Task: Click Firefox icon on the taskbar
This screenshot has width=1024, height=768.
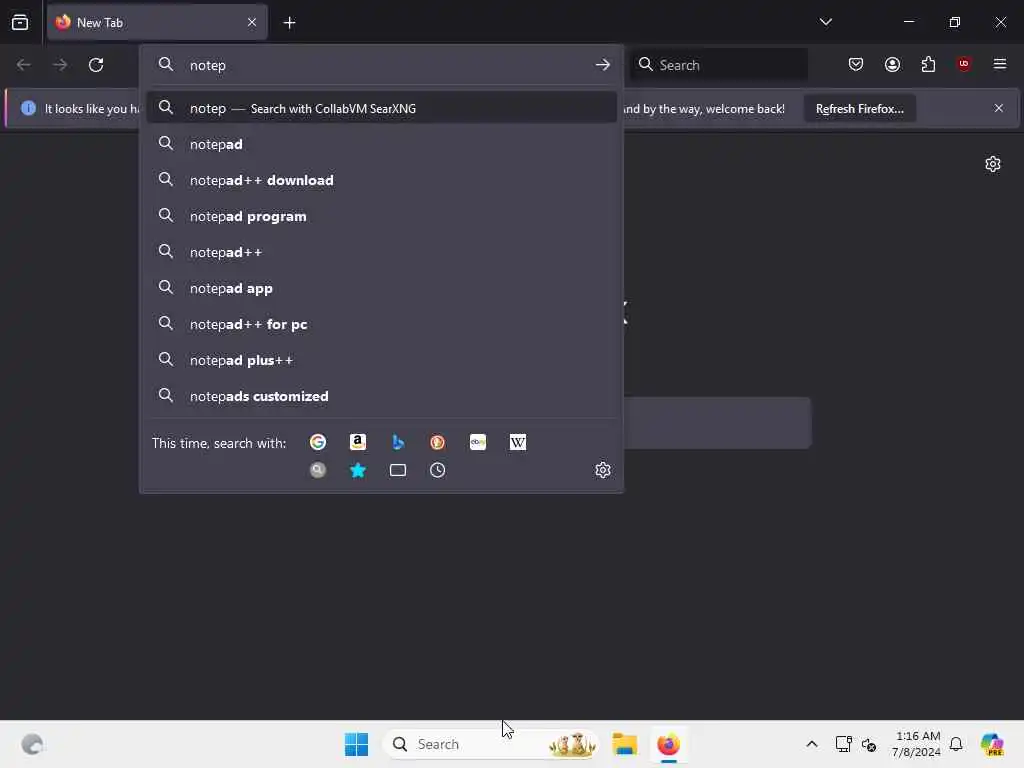Action: click(668, 744)
